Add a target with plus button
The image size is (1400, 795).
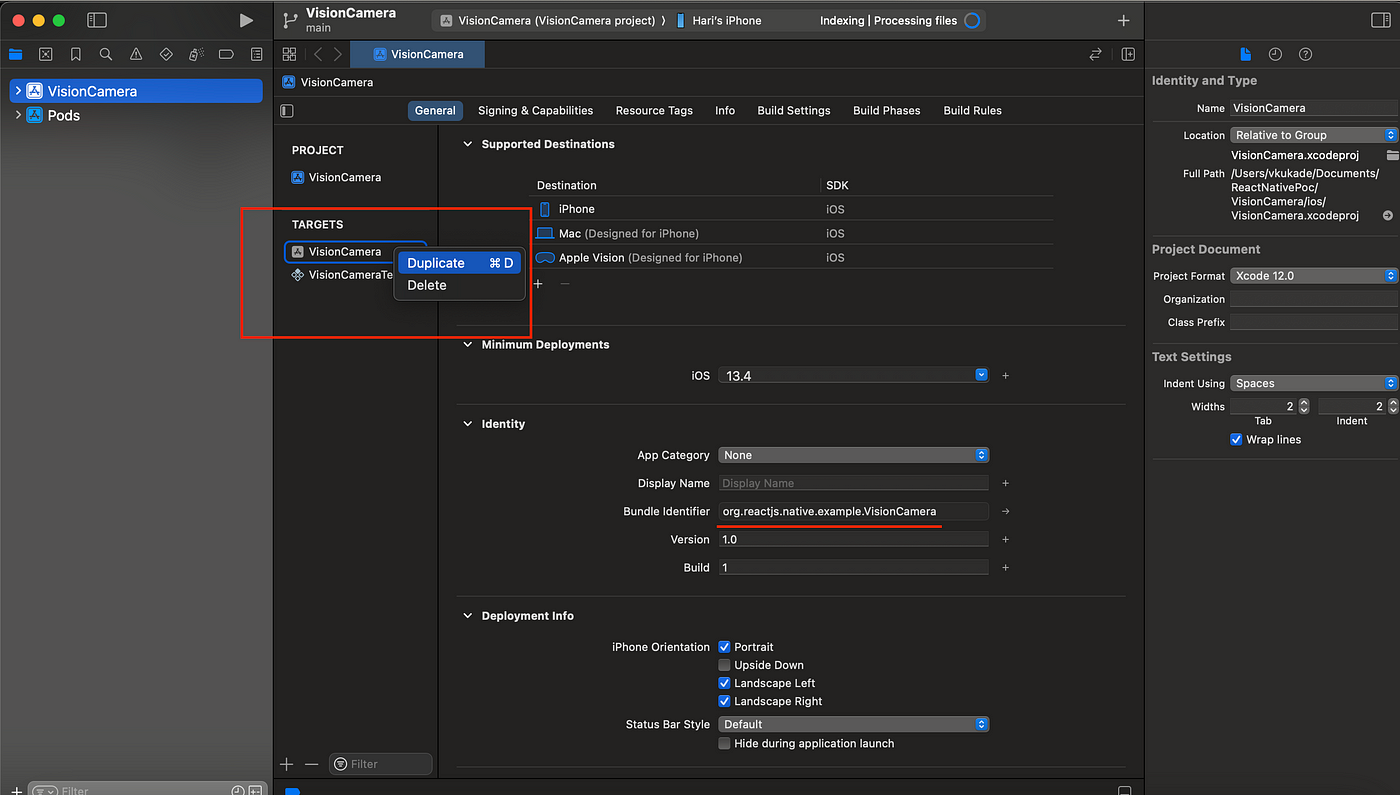(x=287, y=764)
